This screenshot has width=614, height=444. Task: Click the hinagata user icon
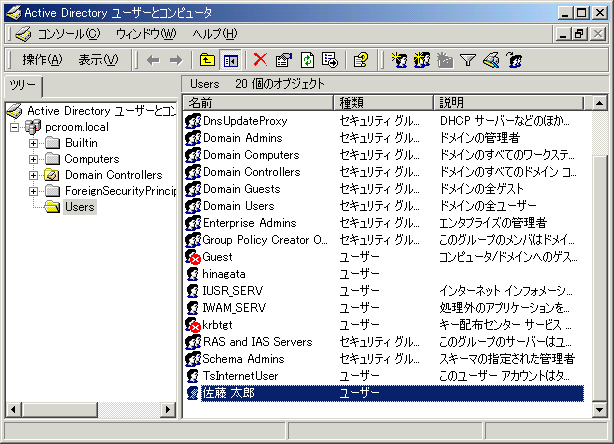(193, 274)
